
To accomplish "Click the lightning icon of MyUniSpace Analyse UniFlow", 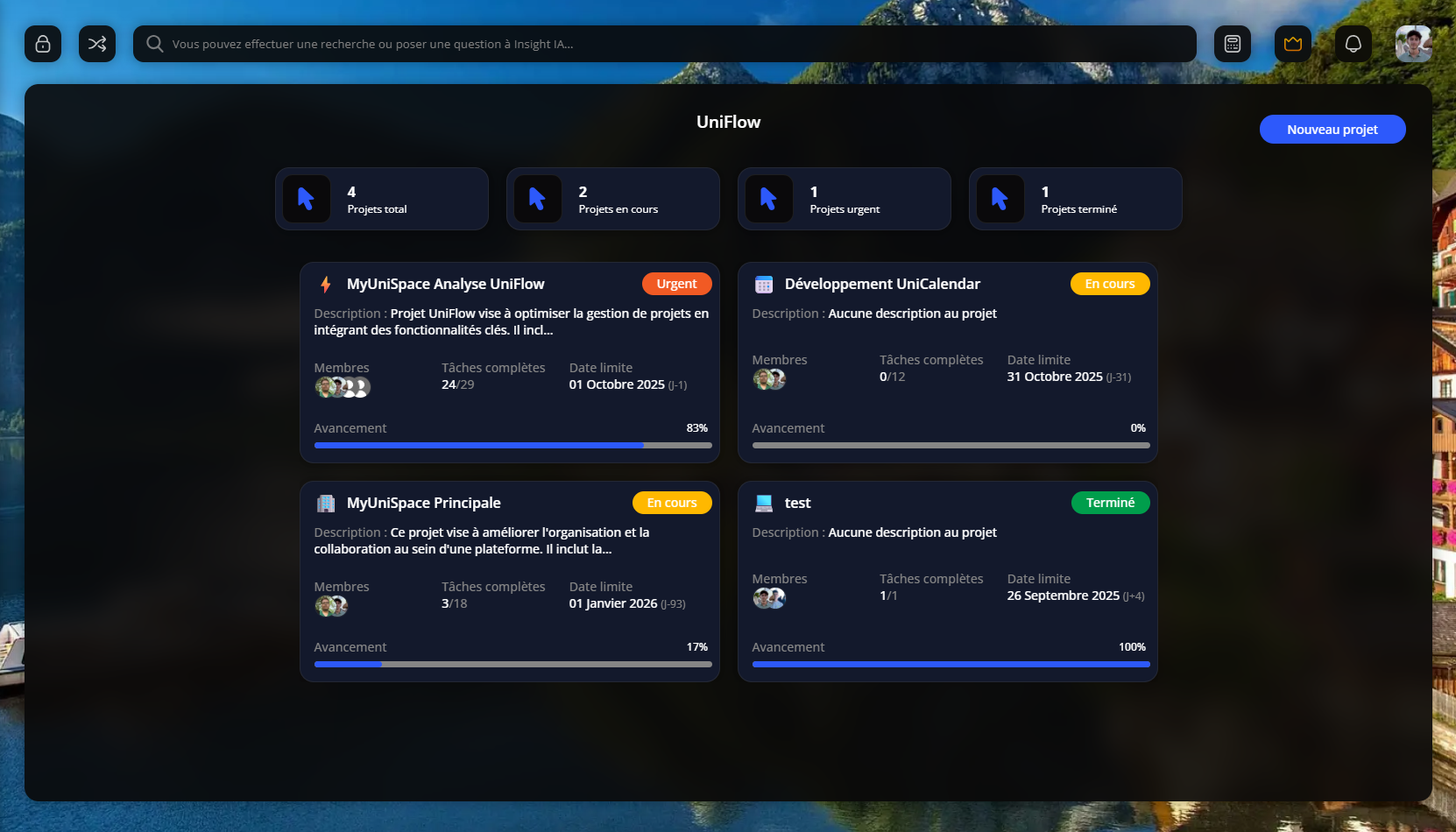I will (326, 285).
